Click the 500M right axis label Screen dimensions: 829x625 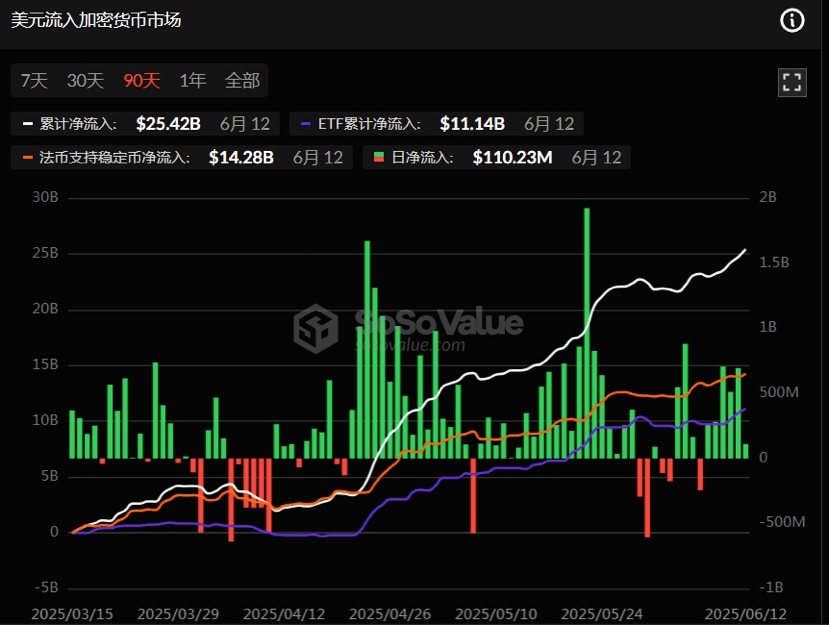[779, 392]
